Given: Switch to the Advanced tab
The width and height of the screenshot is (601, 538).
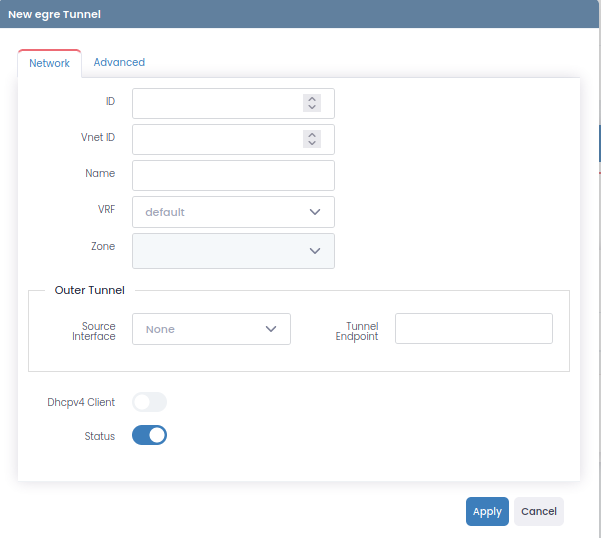Looking at the screenshot, I should [119, 62].
